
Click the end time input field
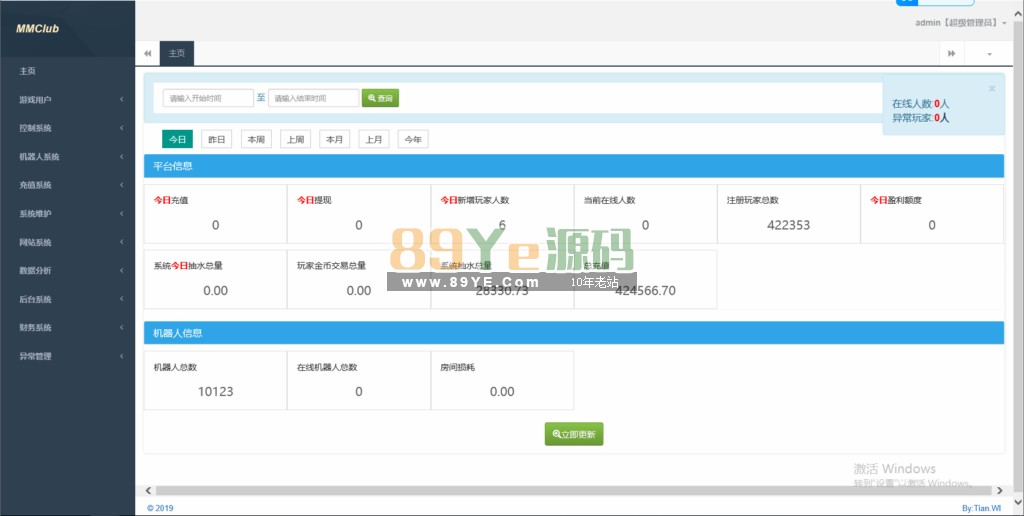[313, 98]
